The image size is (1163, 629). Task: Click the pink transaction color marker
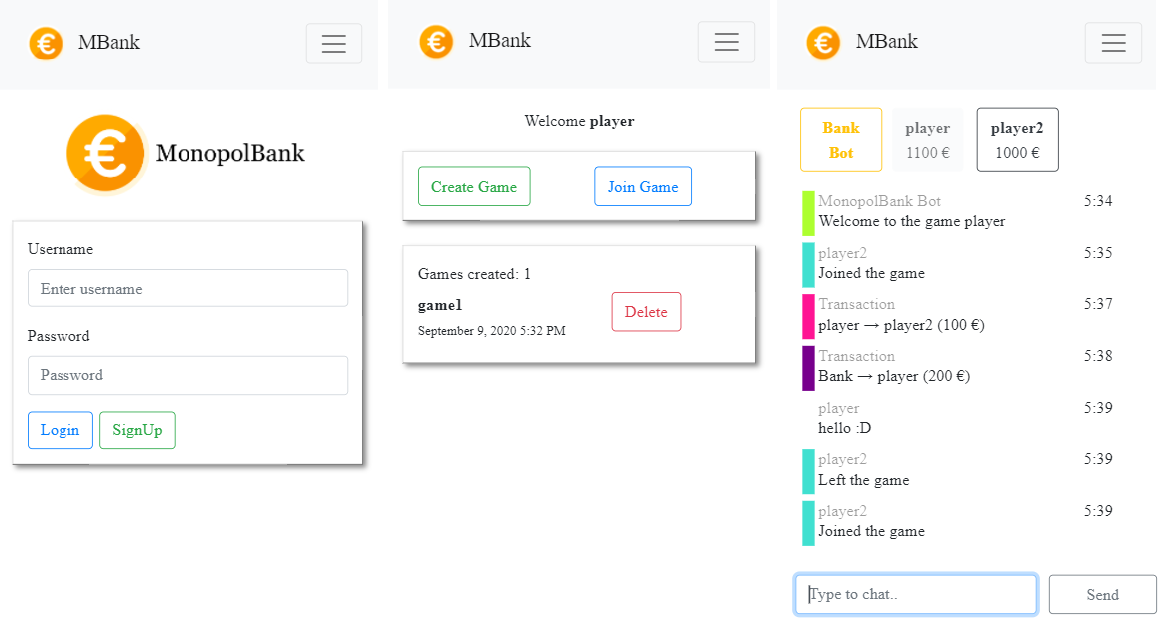click(x=808, y=316)
